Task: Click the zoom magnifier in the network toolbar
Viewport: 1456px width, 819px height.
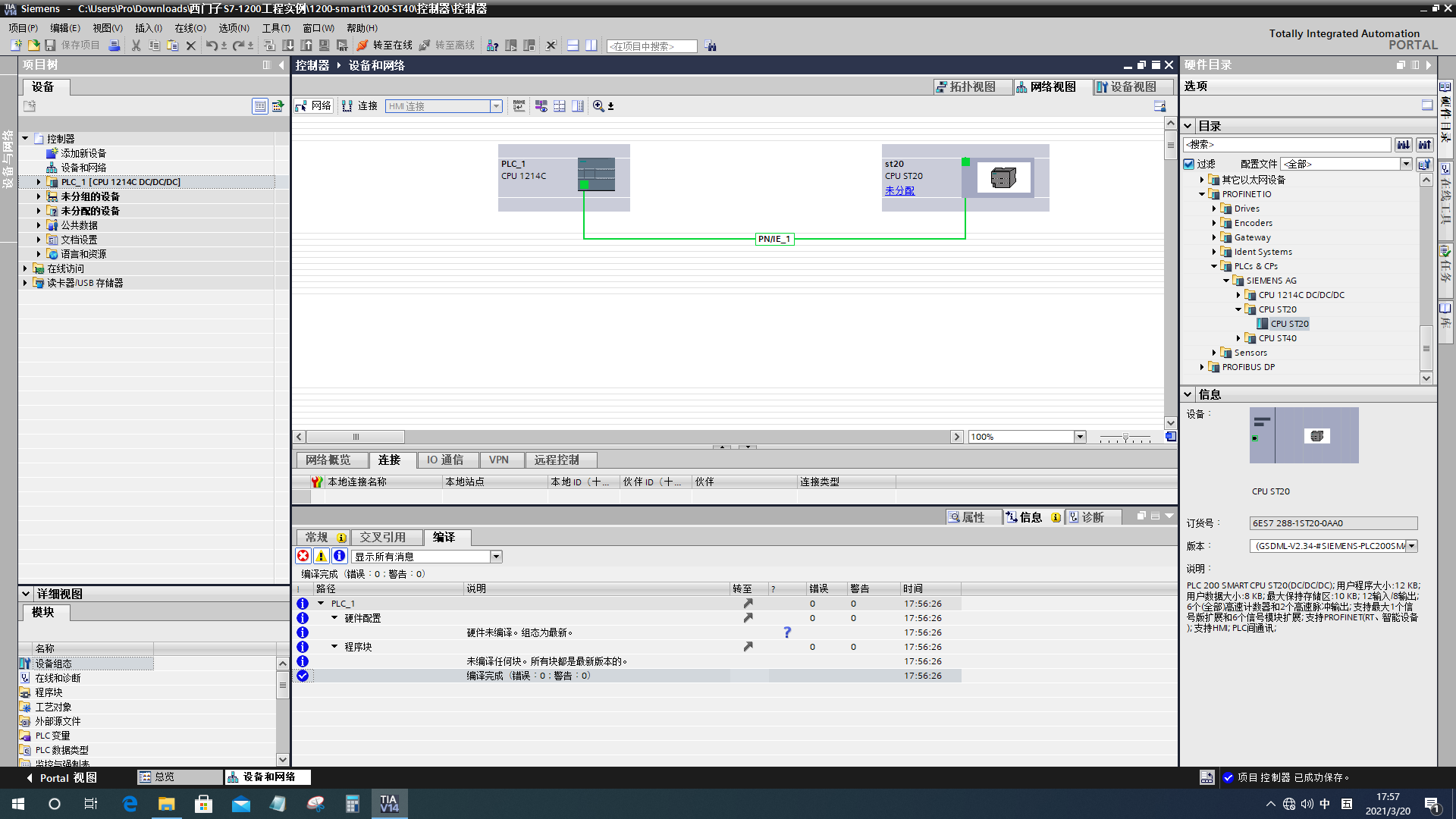Action: [x=599, y=106]
